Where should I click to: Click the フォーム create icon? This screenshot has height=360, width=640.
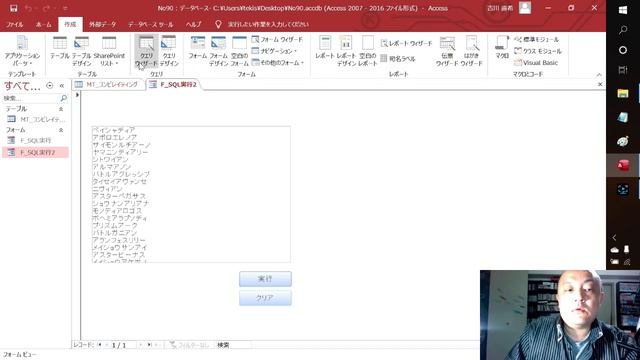coord(198,47)
